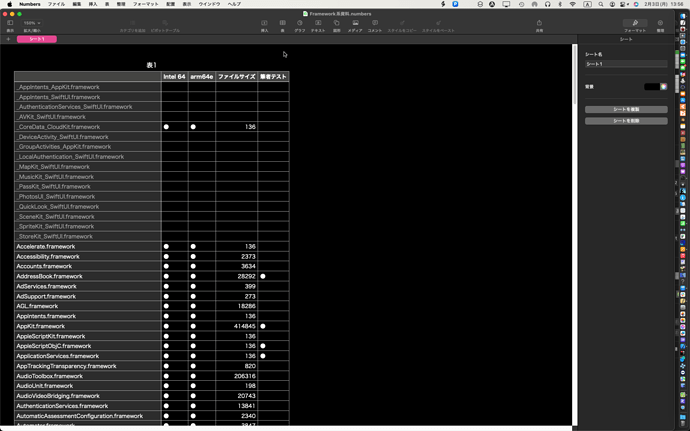690x431 pixels.
Task: Click the headphones menu bar icon
Action: [547, 4]
